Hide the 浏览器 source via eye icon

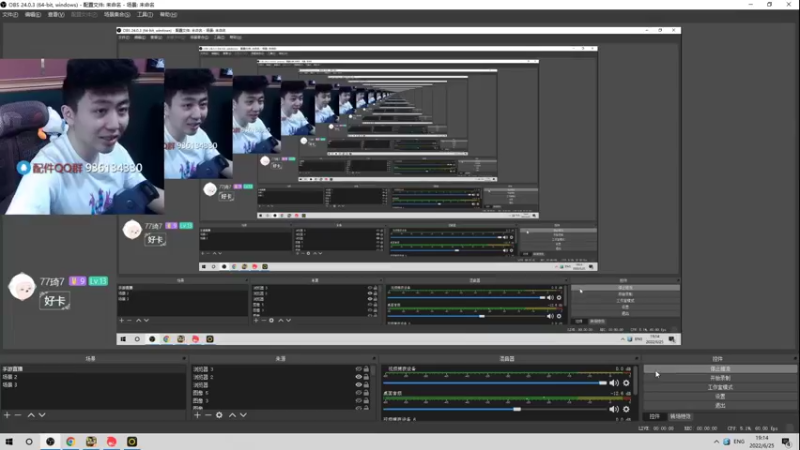coord(359,385)
